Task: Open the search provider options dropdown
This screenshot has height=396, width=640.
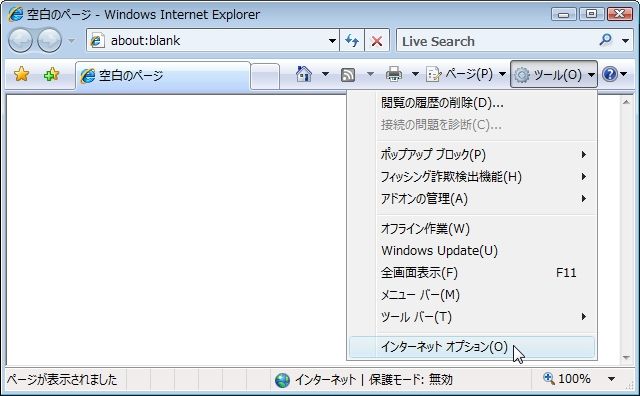Action: 625,41
